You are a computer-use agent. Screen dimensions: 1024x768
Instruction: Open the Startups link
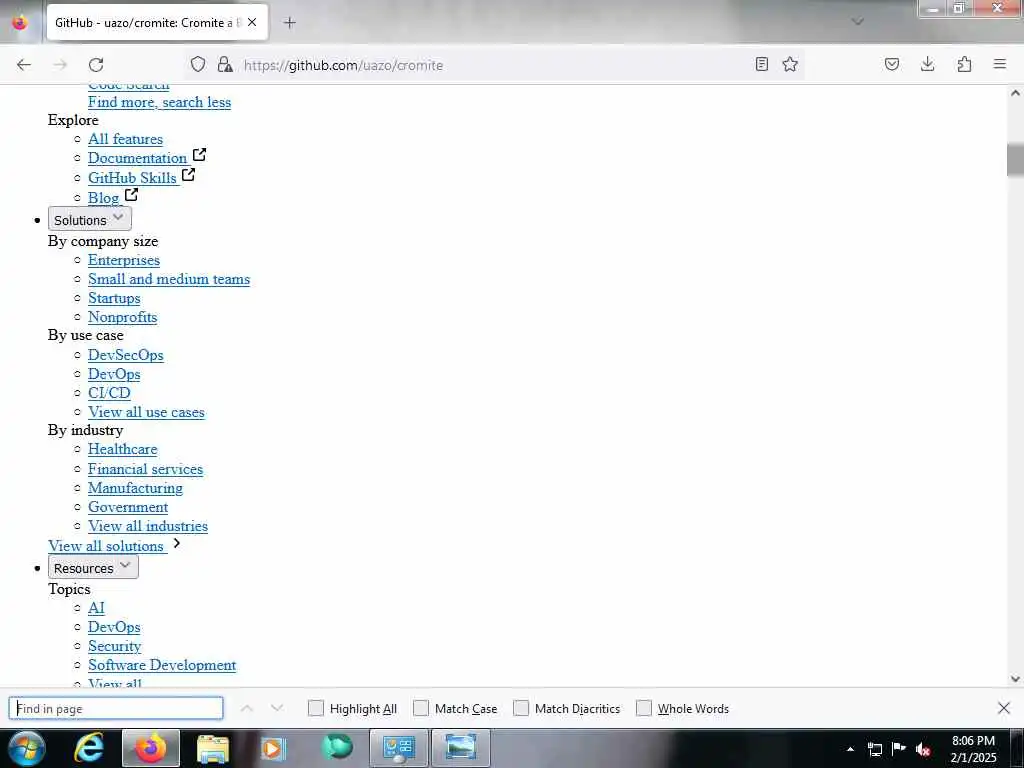(114, 298)
